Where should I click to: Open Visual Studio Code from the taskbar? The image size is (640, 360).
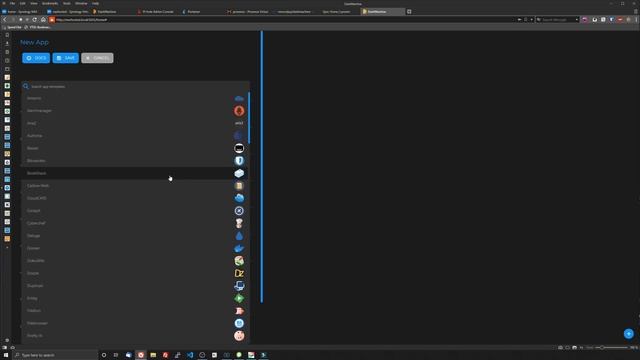point(190,355)
